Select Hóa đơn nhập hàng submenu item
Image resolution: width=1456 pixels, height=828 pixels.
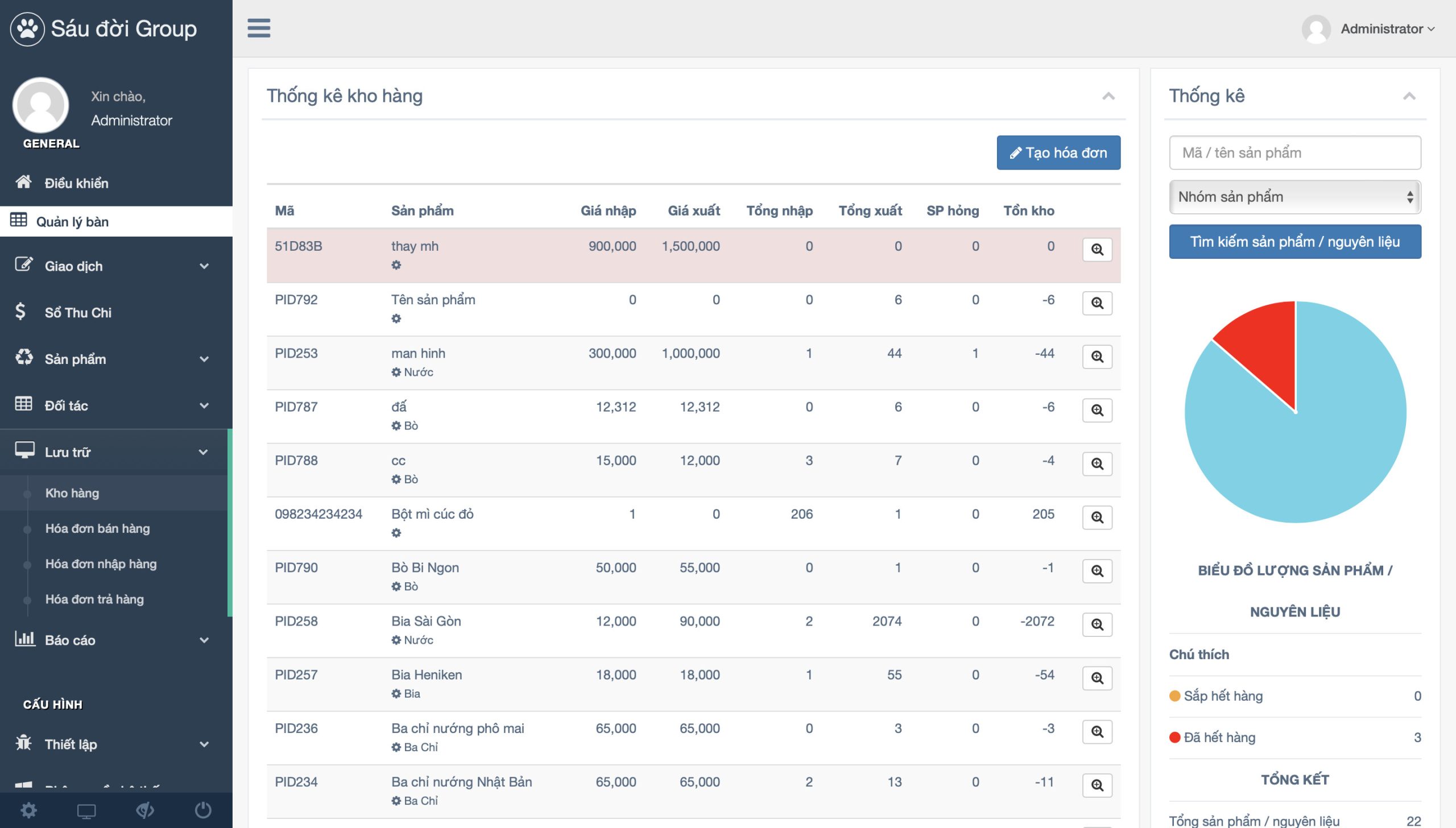pyautogui.click(x=101, y=564)
